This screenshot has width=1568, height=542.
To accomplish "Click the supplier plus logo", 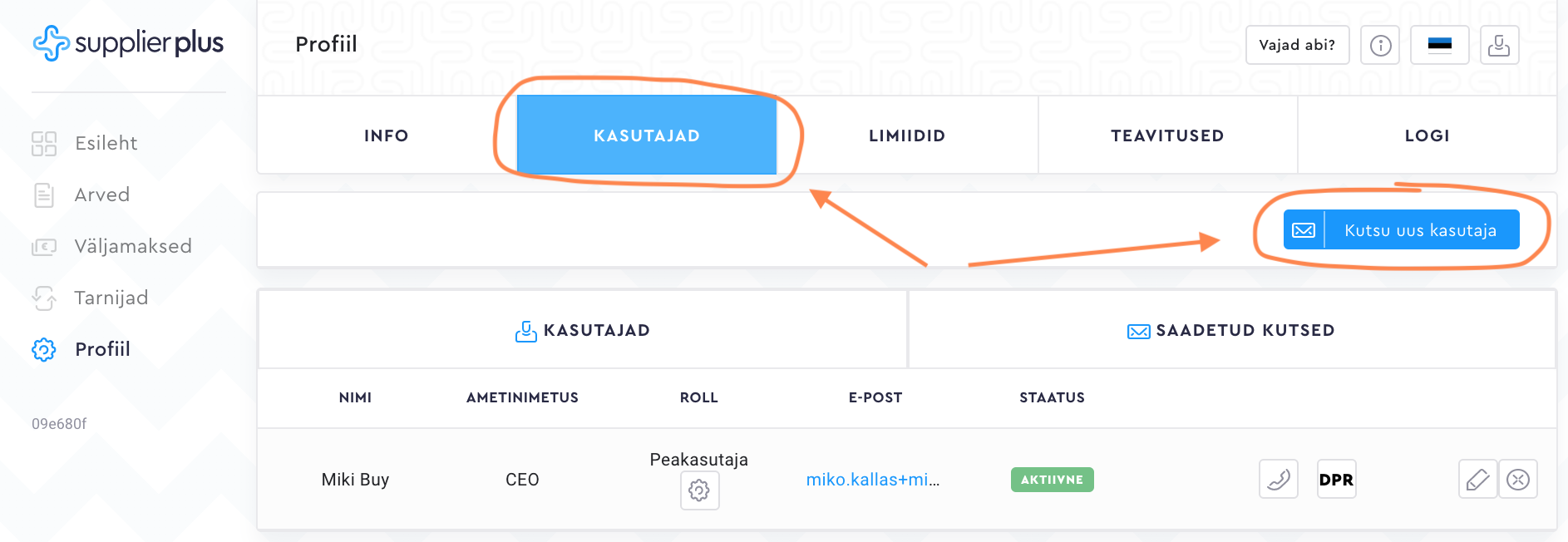I will (x=129, y=43).
